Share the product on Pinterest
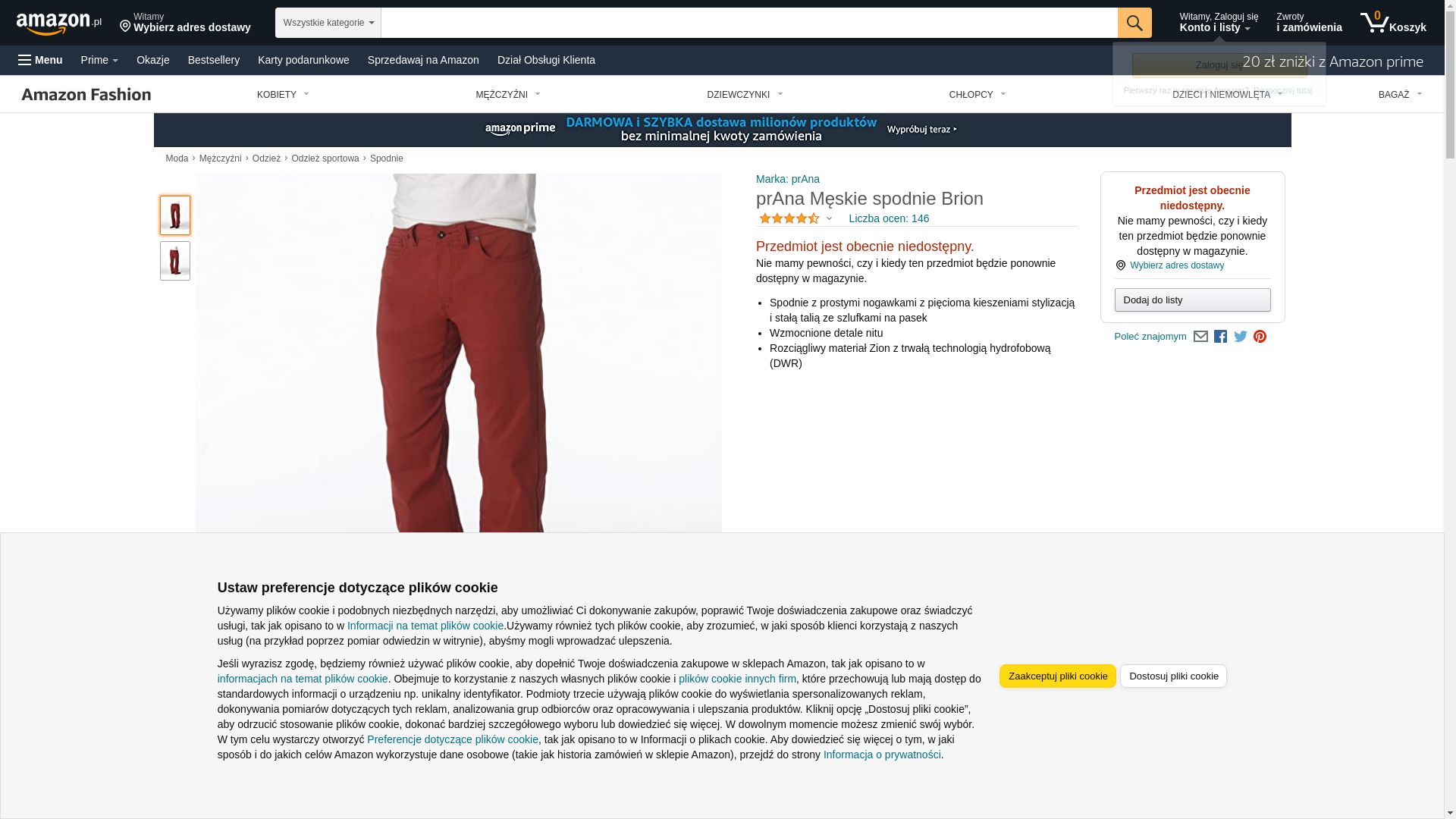The image size is (1456, 819). click(1260, 337)
